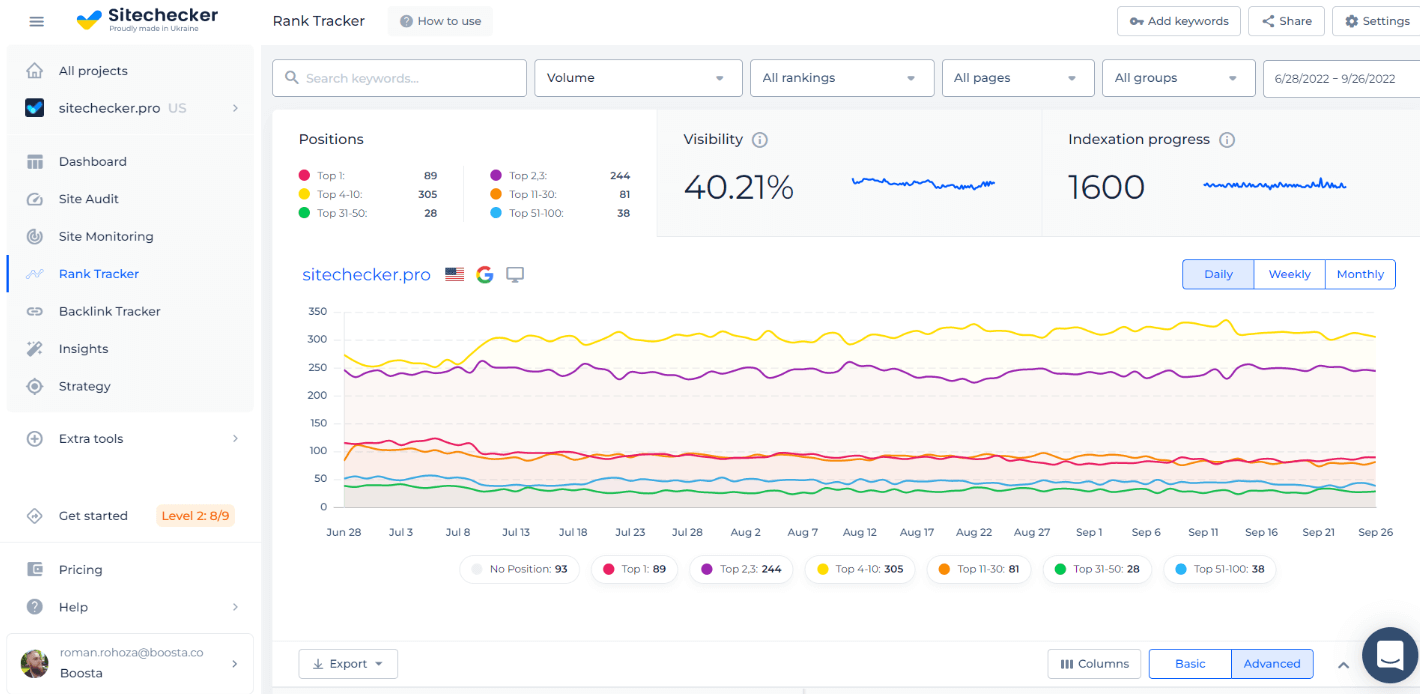Click the Positions summary card
The image size is (1420, 694).
coord(464,173)
